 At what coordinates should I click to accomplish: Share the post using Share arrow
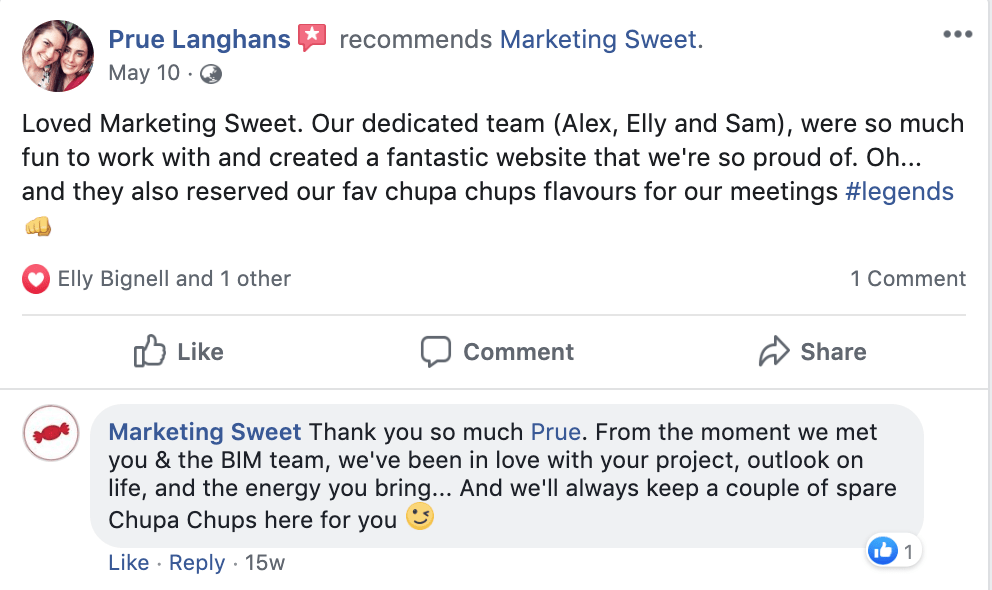click(x=812, y=352)
